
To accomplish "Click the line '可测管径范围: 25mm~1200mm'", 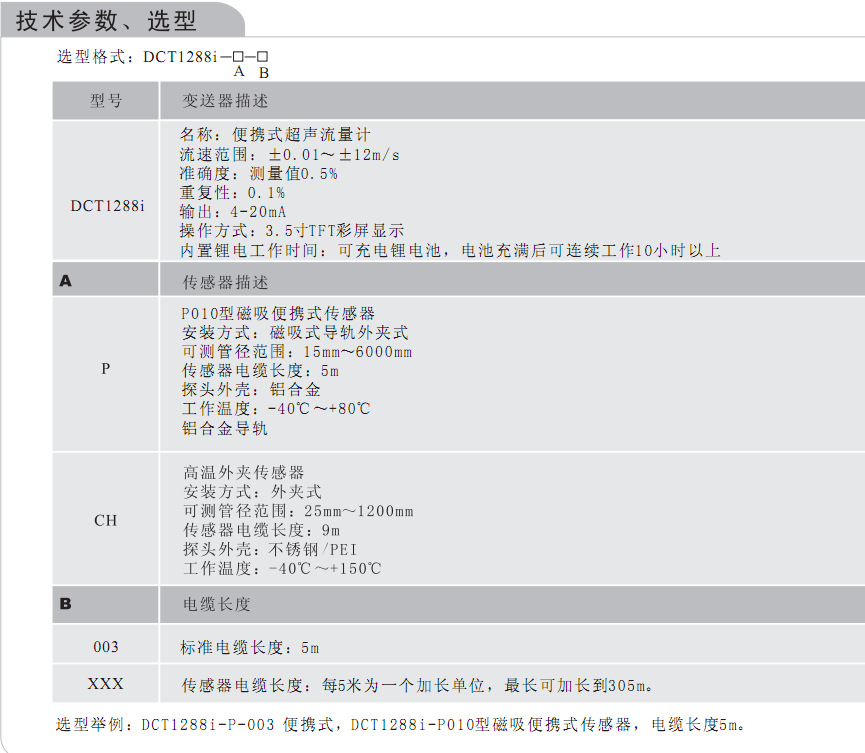I will 298,511.
